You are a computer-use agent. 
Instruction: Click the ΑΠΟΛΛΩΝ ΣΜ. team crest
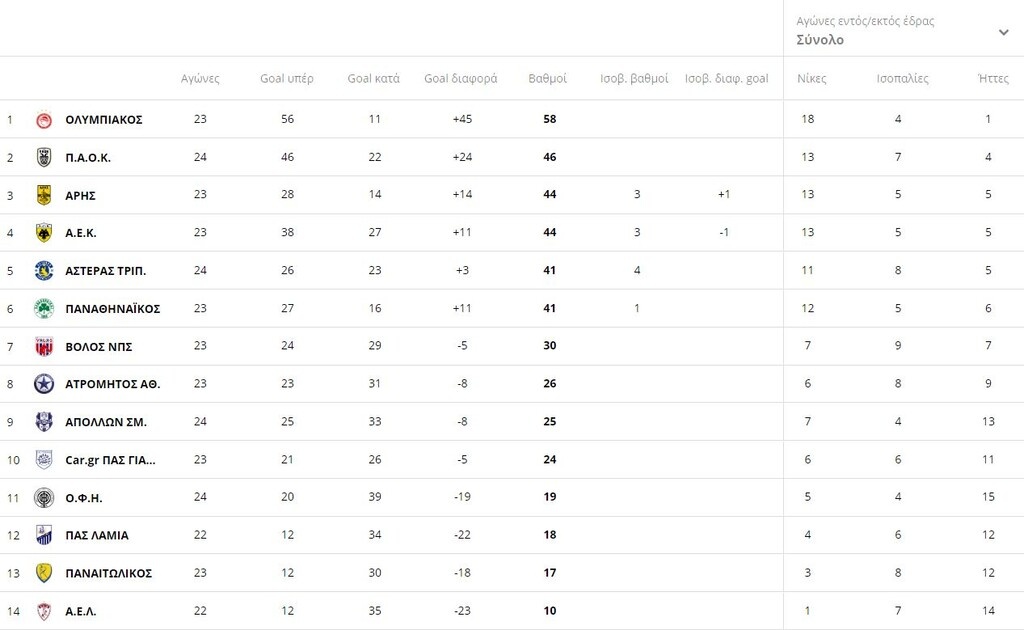(44, 422)
